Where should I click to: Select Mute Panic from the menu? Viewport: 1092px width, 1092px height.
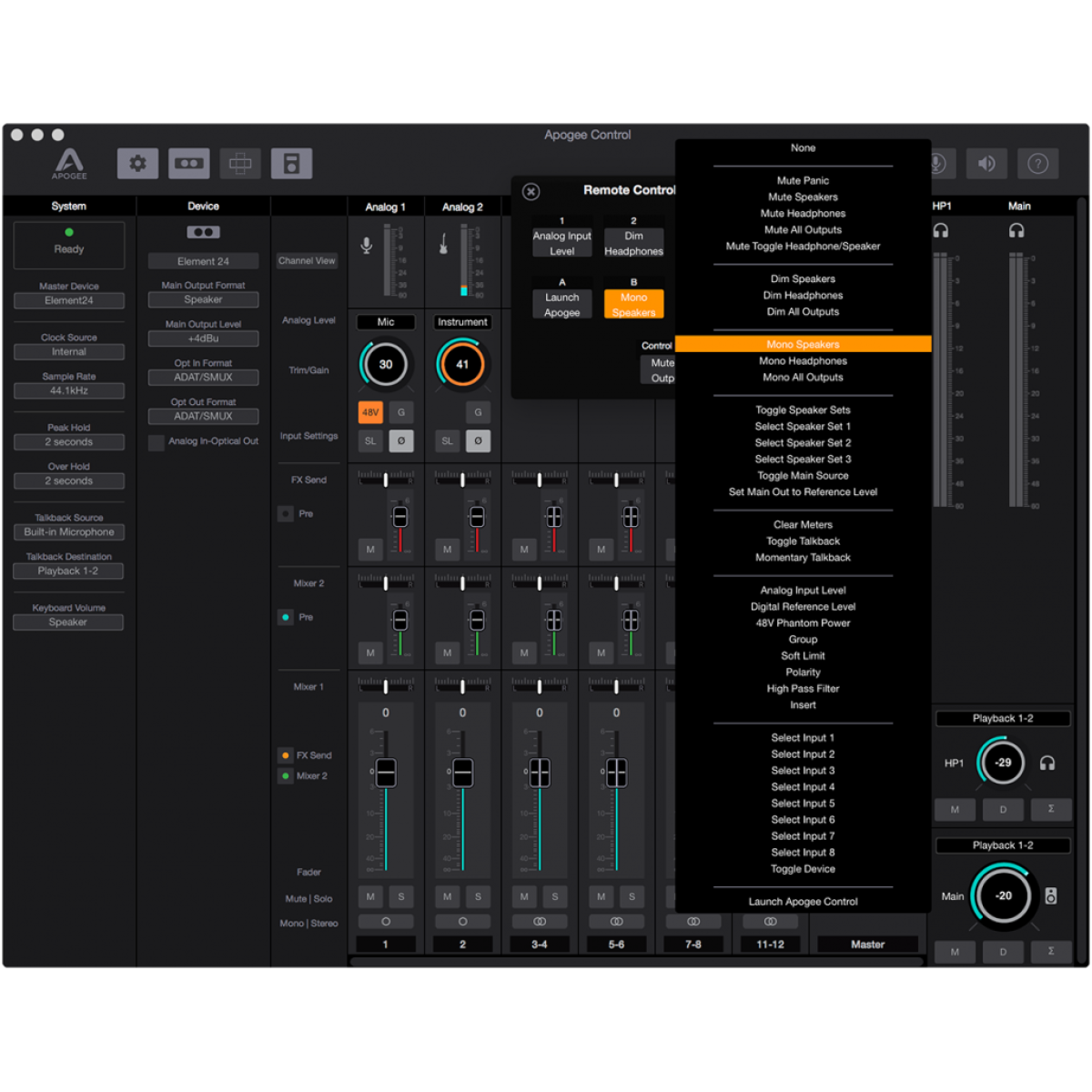[x=803, y=181]
